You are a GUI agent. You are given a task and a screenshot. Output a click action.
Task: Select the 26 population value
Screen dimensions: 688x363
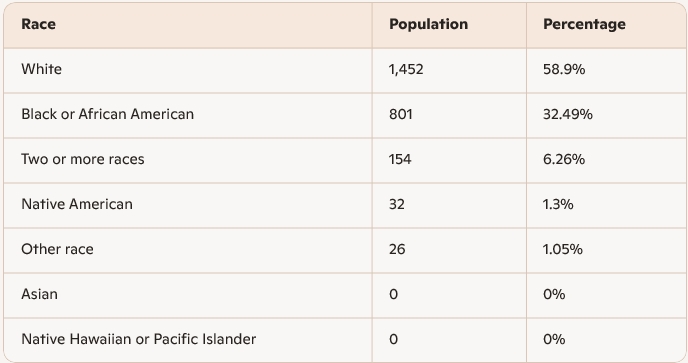tap(397, 249)
